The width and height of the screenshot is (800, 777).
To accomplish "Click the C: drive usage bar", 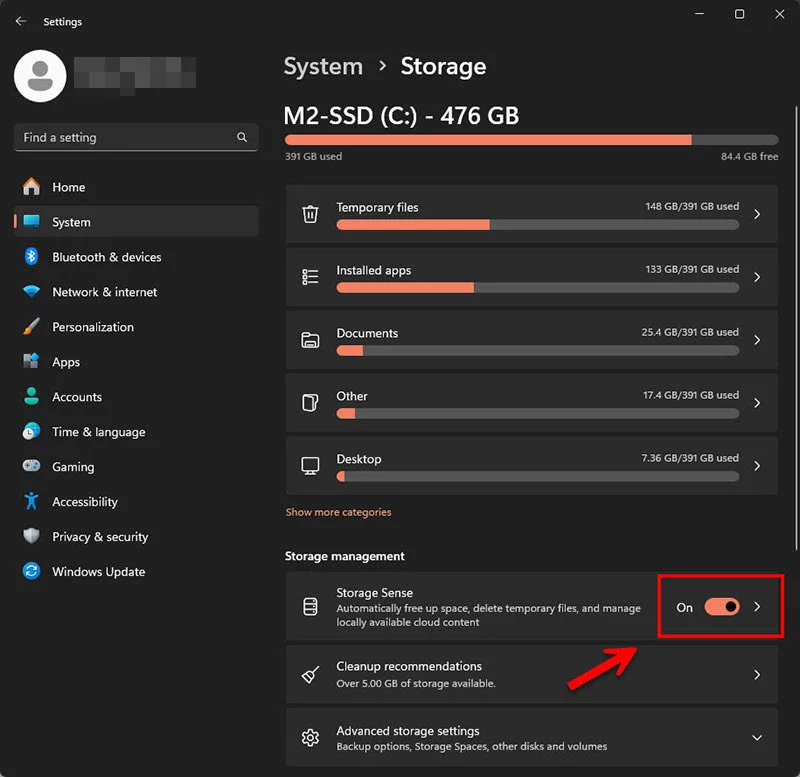I will [x=531, y=140].
